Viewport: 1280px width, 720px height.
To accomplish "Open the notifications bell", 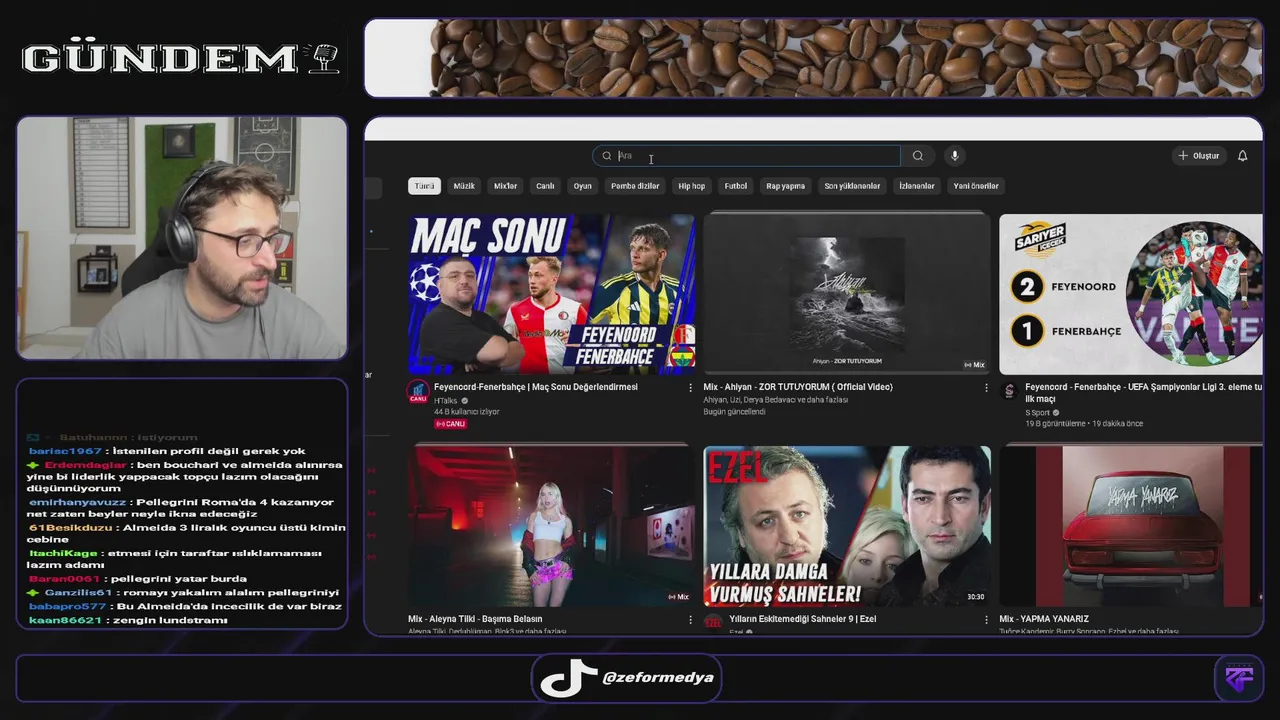I will click(1243, 156).
